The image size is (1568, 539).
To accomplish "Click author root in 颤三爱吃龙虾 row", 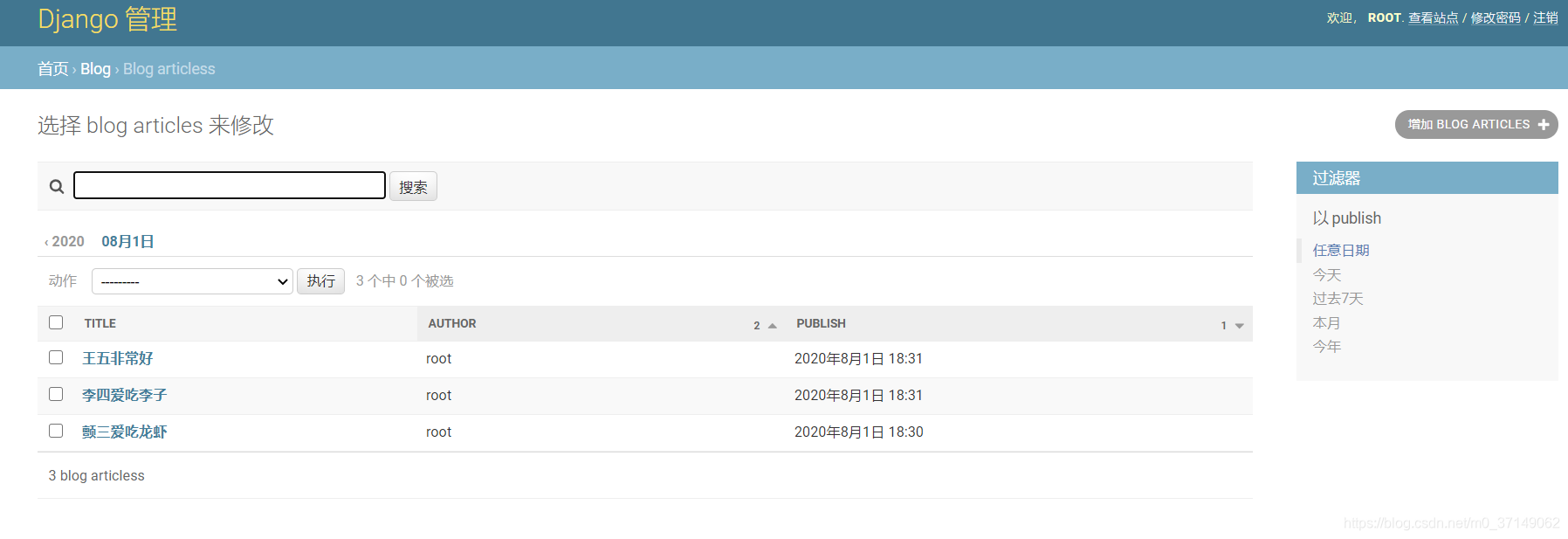I will [438, 432].
